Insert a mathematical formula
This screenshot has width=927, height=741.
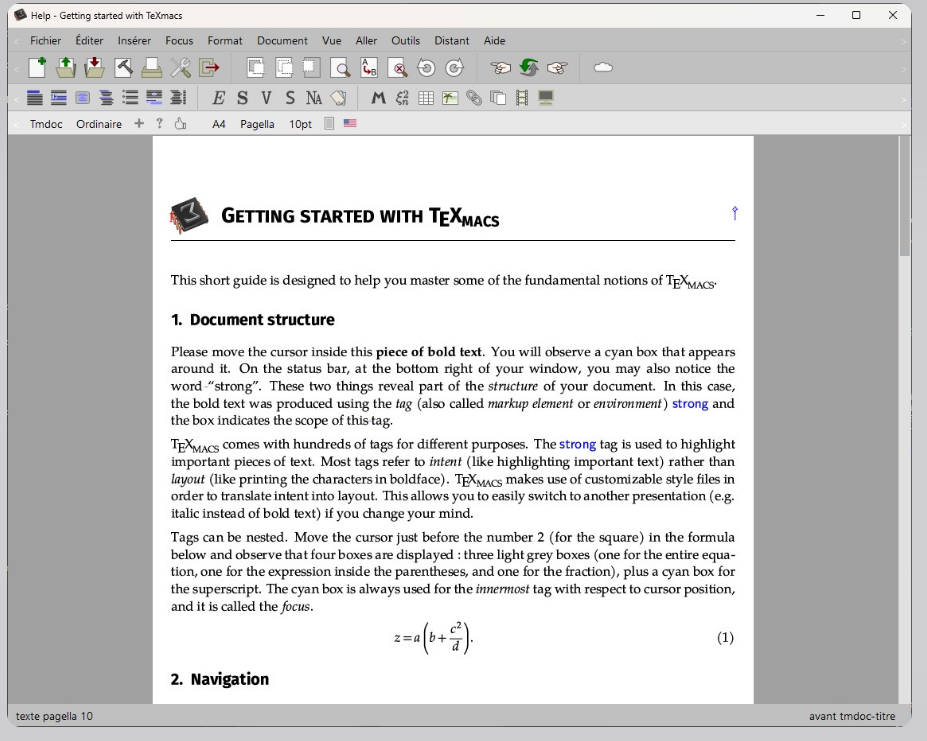(377, 97)
